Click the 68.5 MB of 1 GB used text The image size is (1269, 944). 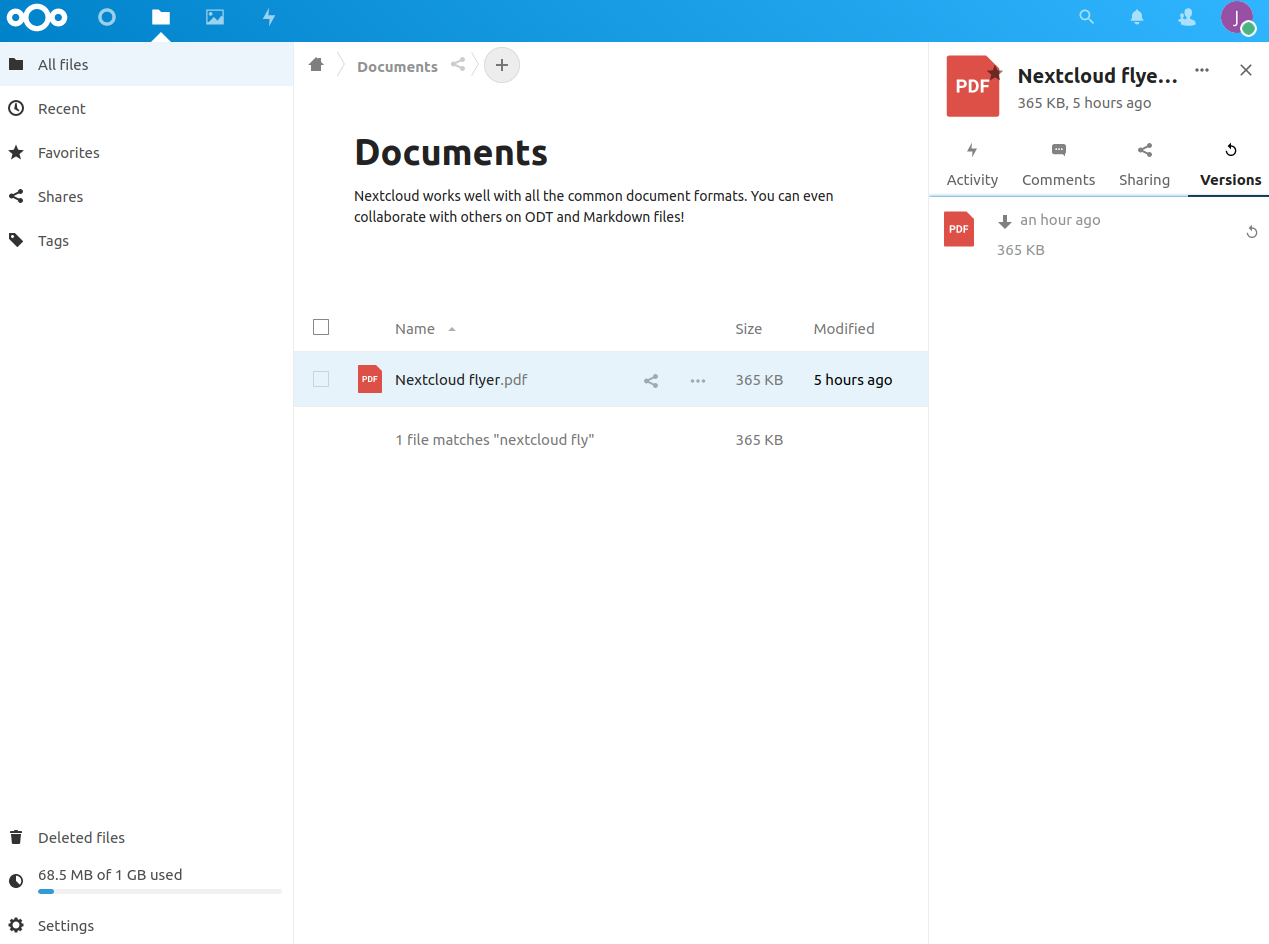click(x=110, y=875)
